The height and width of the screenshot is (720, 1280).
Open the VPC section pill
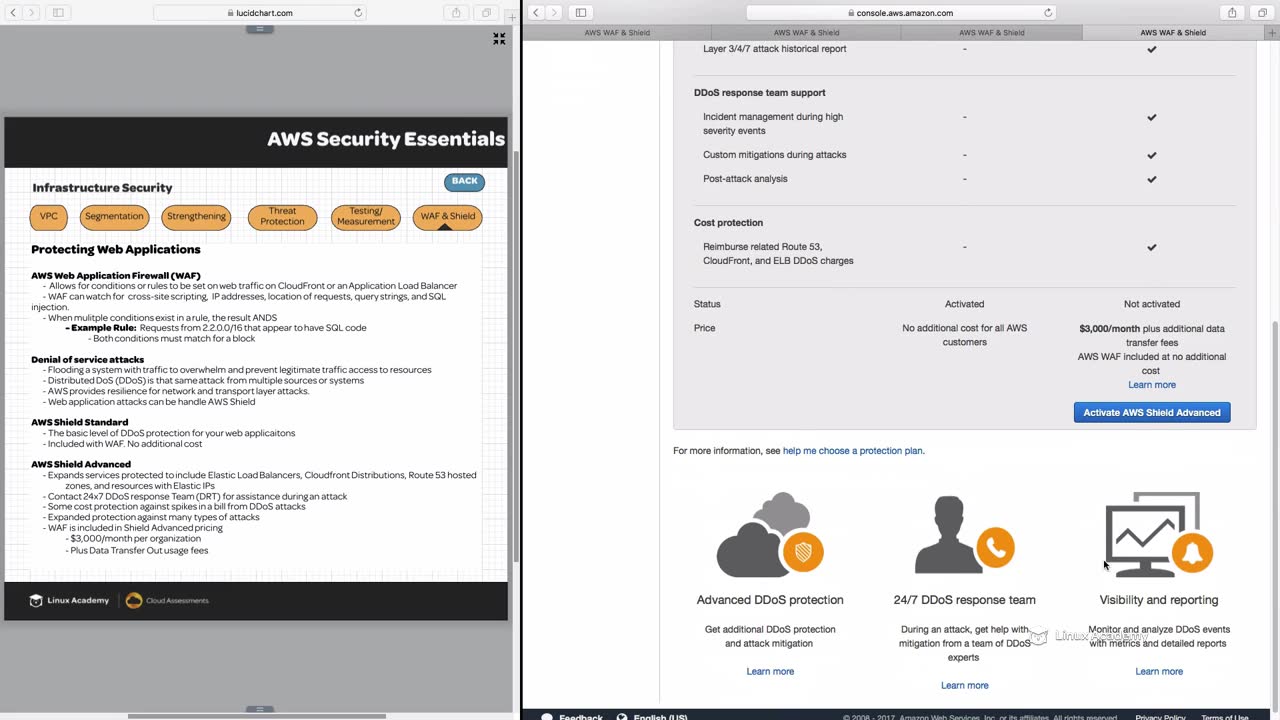(49, 216)
